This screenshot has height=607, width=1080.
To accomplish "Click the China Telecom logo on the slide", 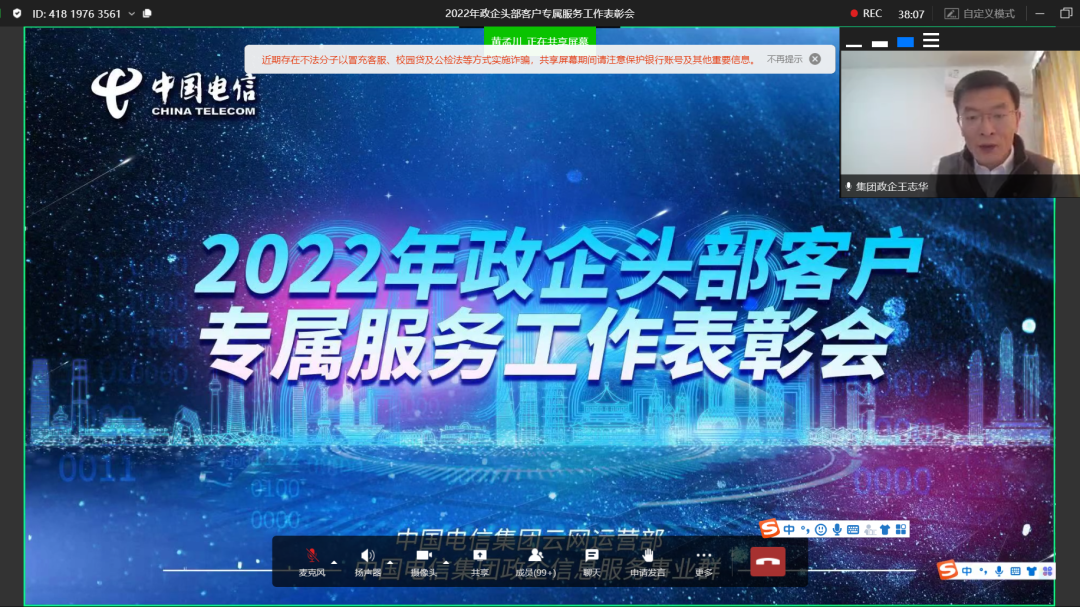I will [174, 92].
